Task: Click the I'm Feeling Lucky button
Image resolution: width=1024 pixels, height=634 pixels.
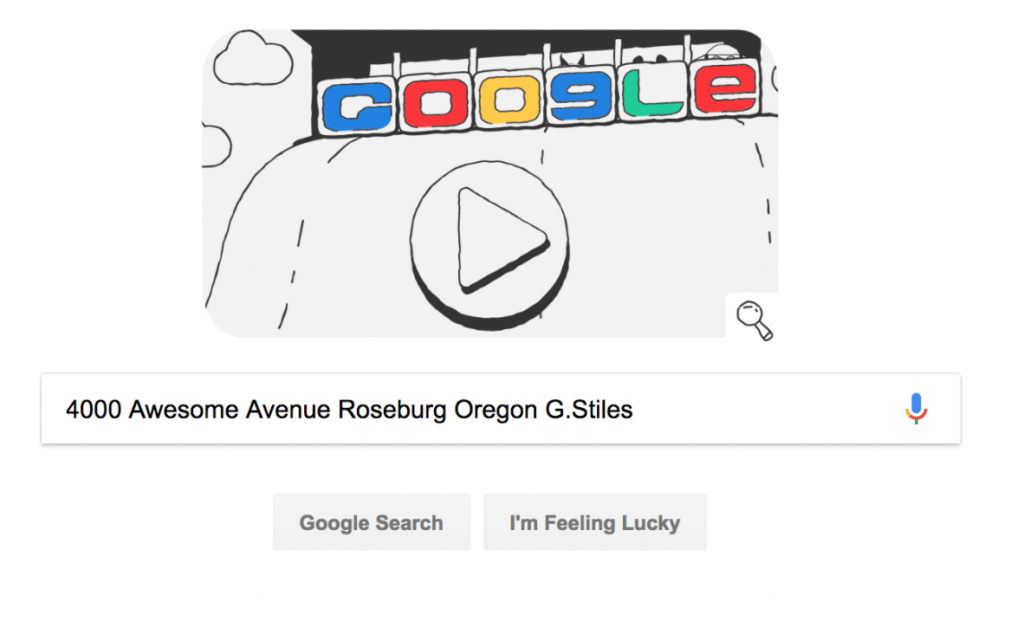Action: 595,522
